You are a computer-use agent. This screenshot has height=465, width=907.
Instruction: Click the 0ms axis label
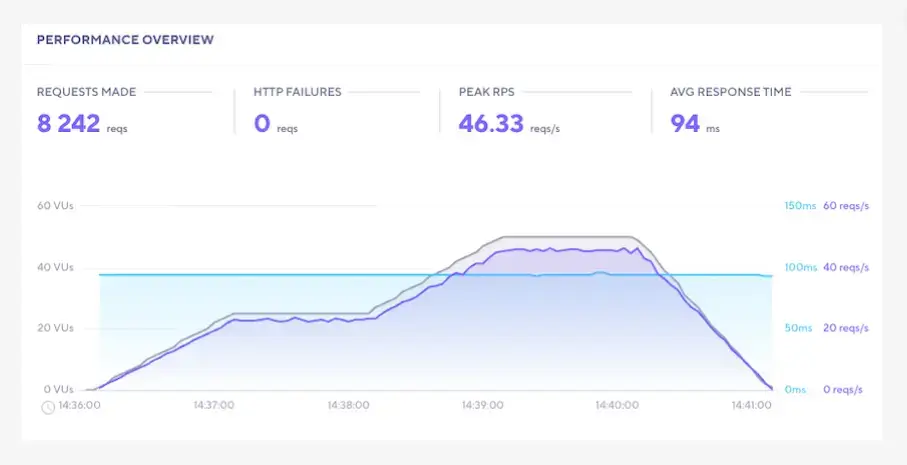pos(795,390)
